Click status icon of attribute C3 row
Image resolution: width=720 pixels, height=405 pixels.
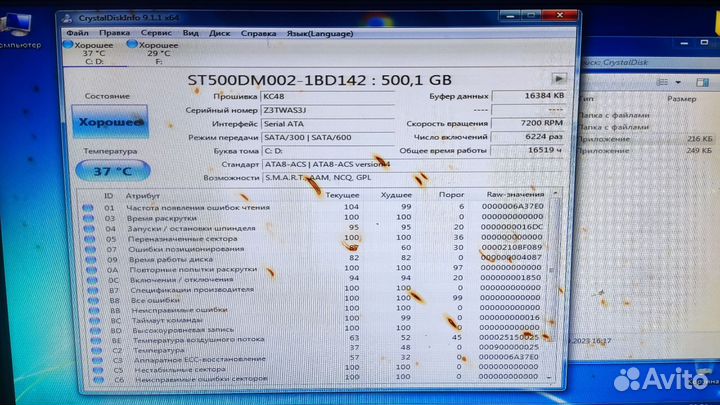(97, 360)
